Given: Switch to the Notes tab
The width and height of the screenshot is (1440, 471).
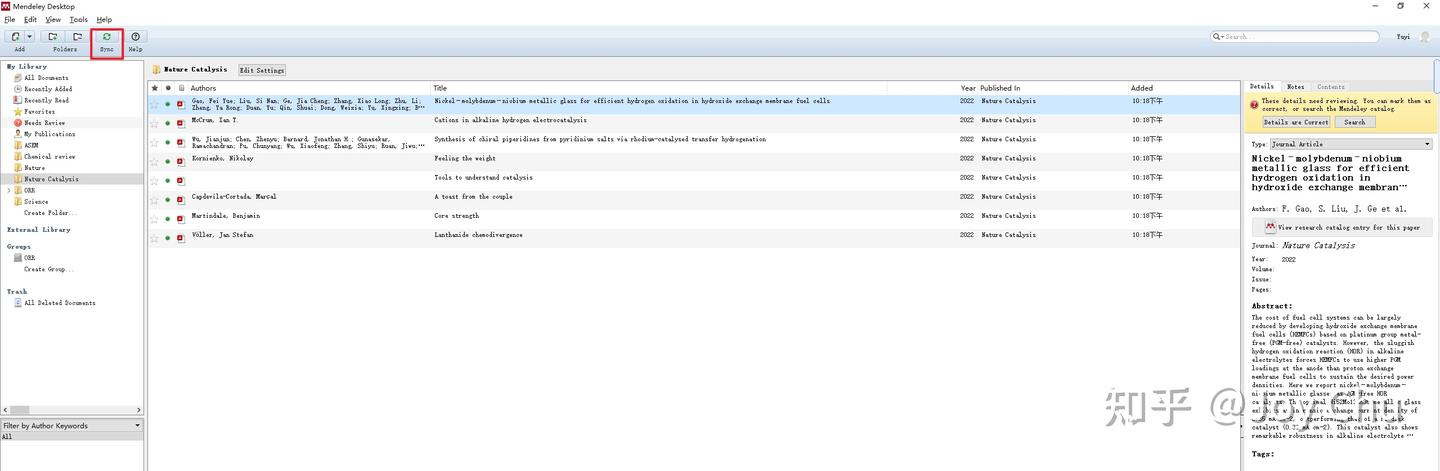Looking at the screenshot, I should (1295, 87).
